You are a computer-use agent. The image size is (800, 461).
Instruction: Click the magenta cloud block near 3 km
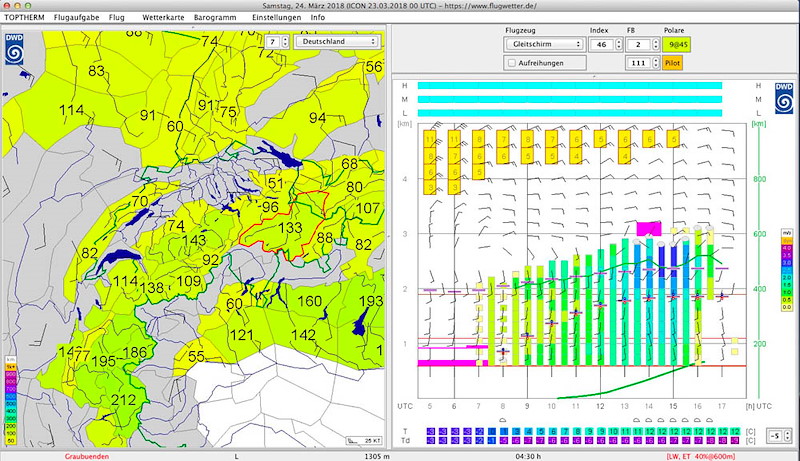[649, 228]
